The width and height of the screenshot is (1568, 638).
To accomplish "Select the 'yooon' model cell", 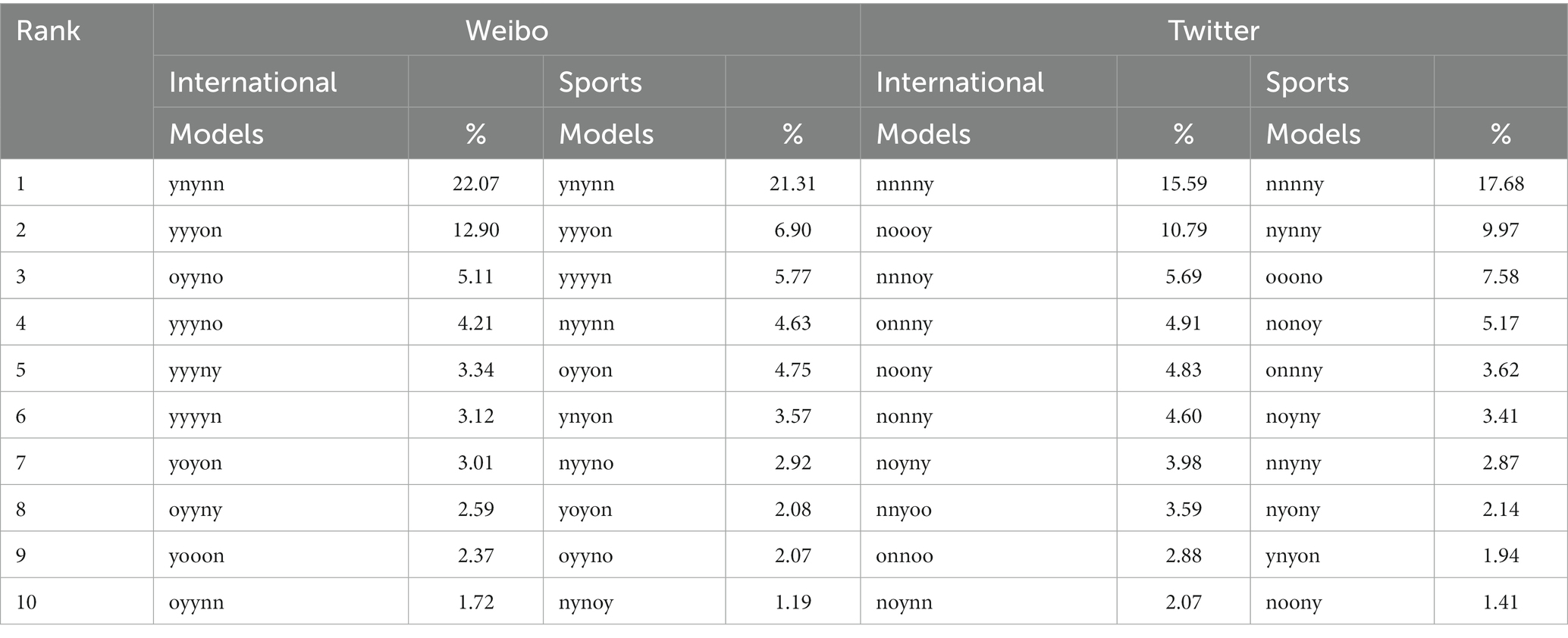I will pyautogui.click(x=281, y=555).
